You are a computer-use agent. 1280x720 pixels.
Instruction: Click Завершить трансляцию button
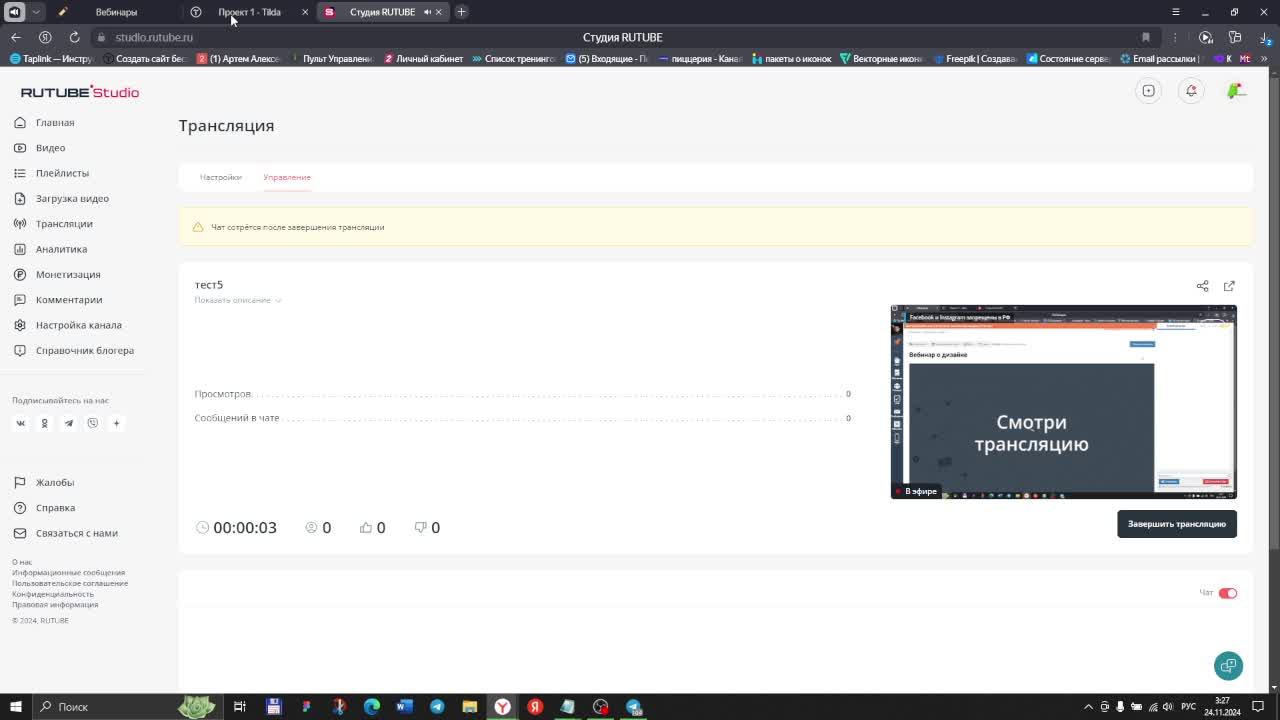click(x=1177, y=524)
